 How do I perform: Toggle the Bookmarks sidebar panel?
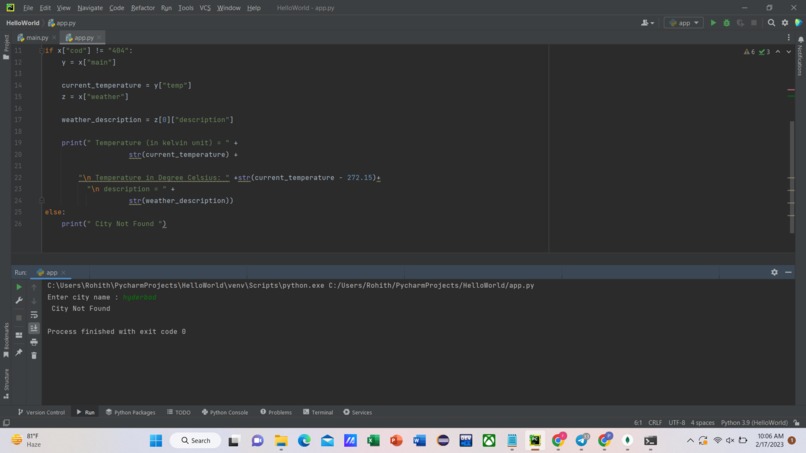(6, 340)
